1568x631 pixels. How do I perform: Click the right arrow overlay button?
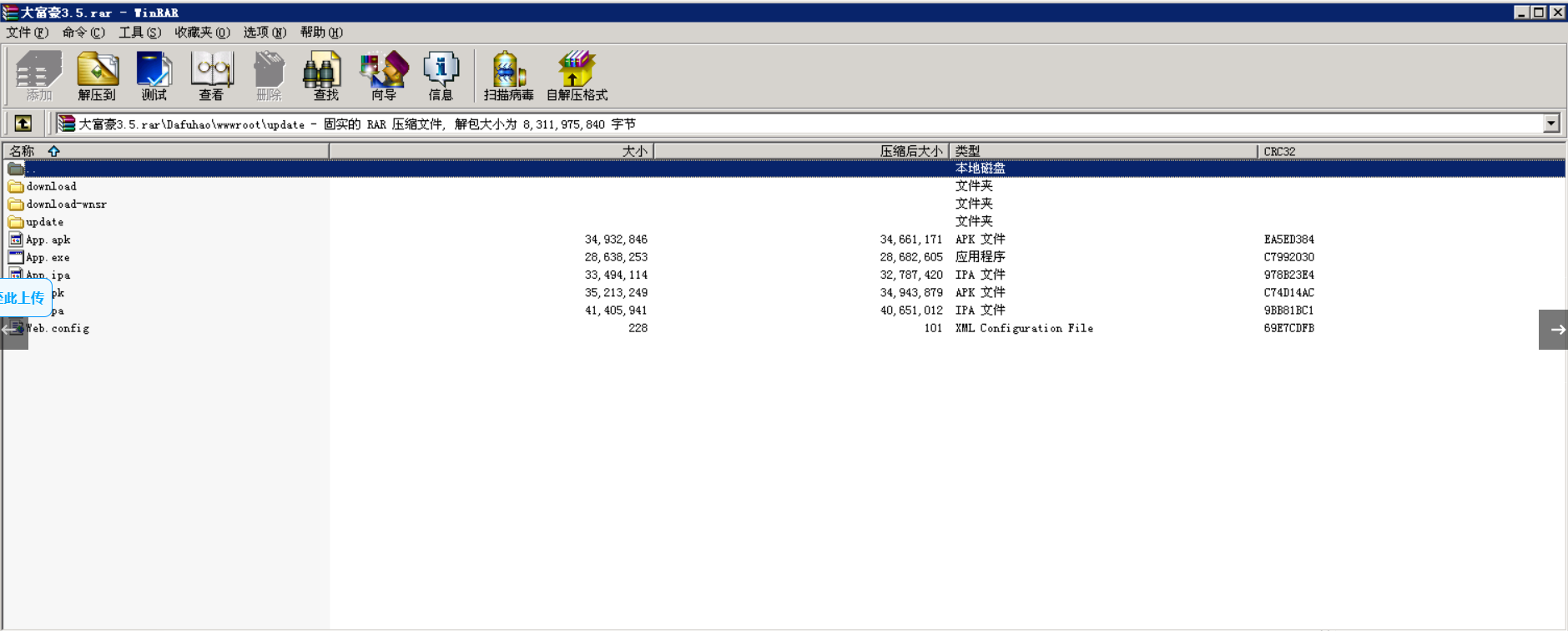[1553, 330]
